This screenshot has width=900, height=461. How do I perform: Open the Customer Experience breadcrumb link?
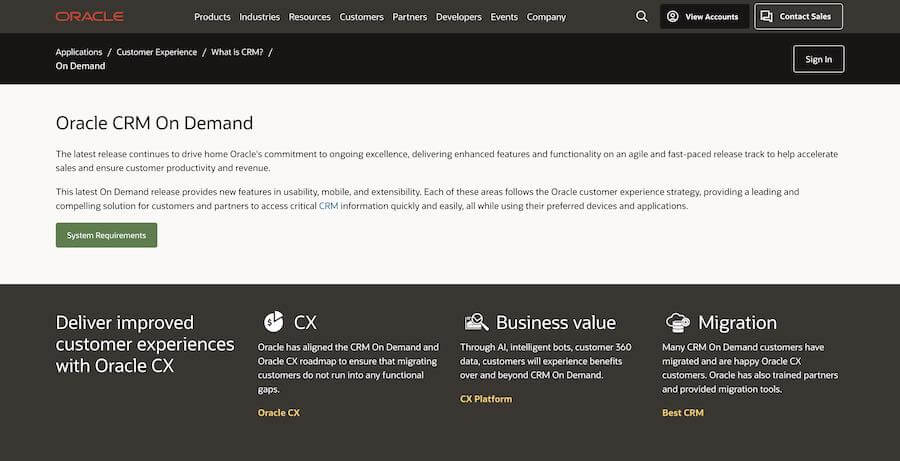pos(157,52)
